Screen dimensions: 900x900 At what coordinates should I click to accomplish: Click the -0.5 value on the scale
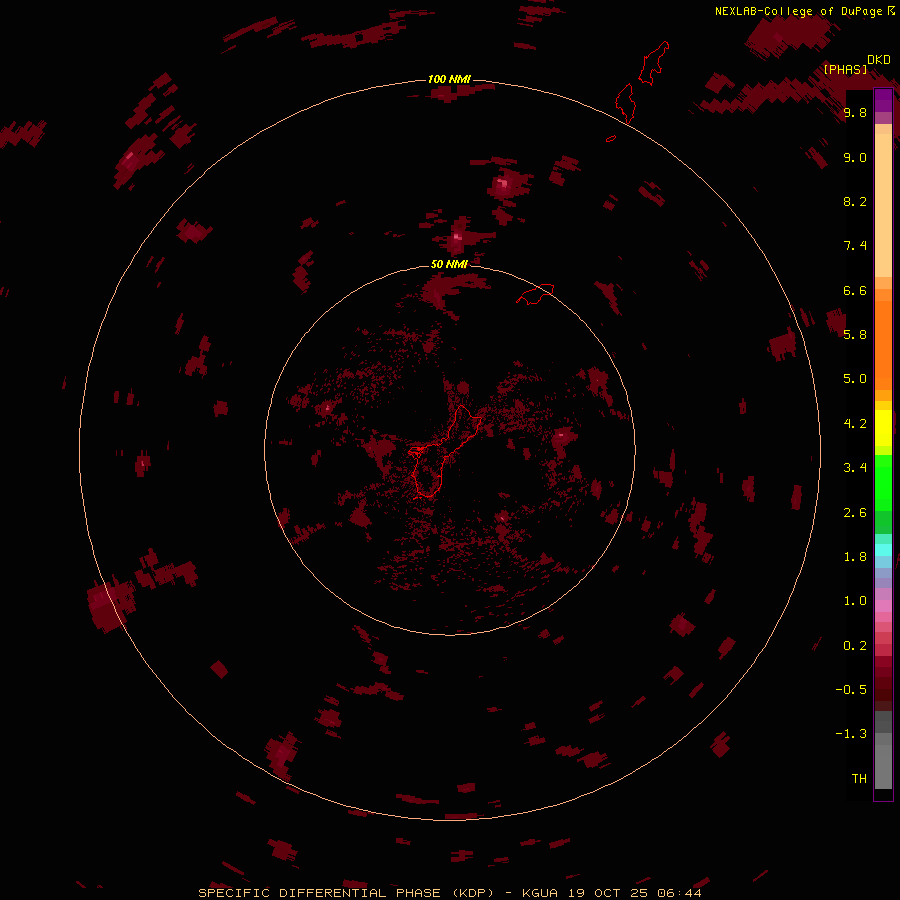(x=851, y=690)
